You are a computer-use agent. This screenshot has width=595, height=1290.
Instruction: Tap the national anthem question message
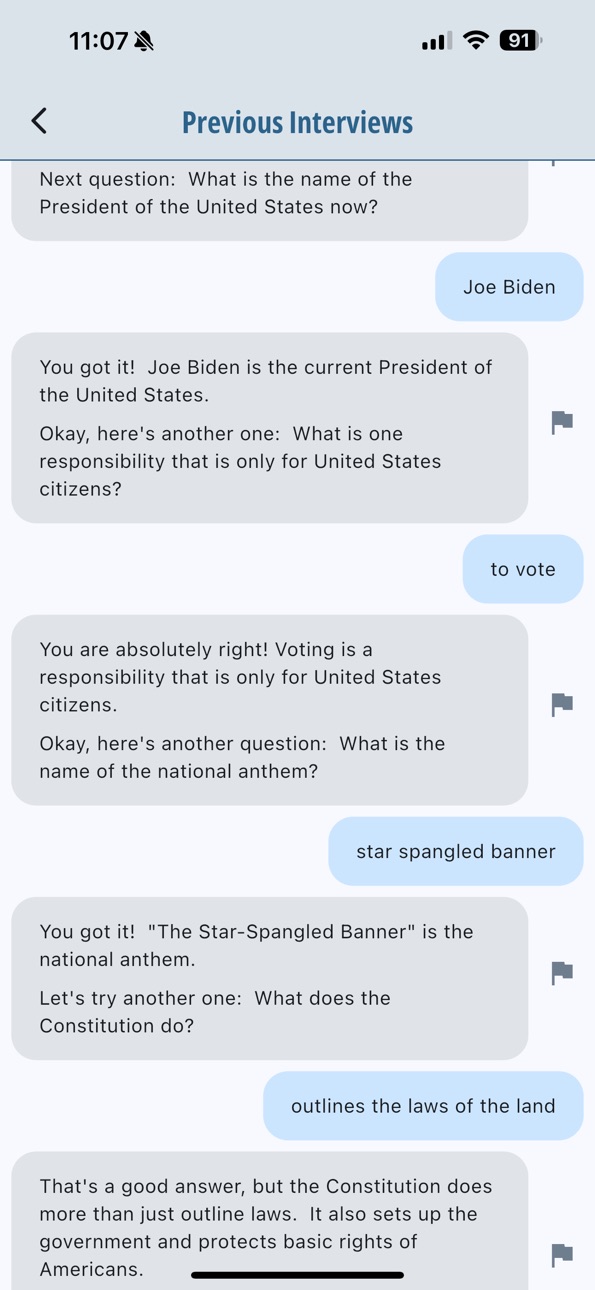(270, 710)
